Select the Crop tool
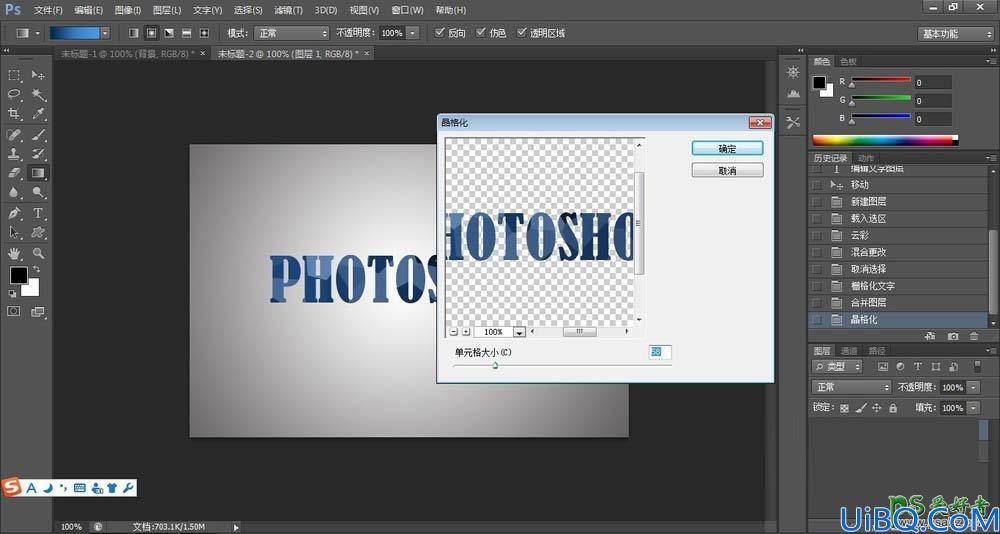 coord(14,114)
